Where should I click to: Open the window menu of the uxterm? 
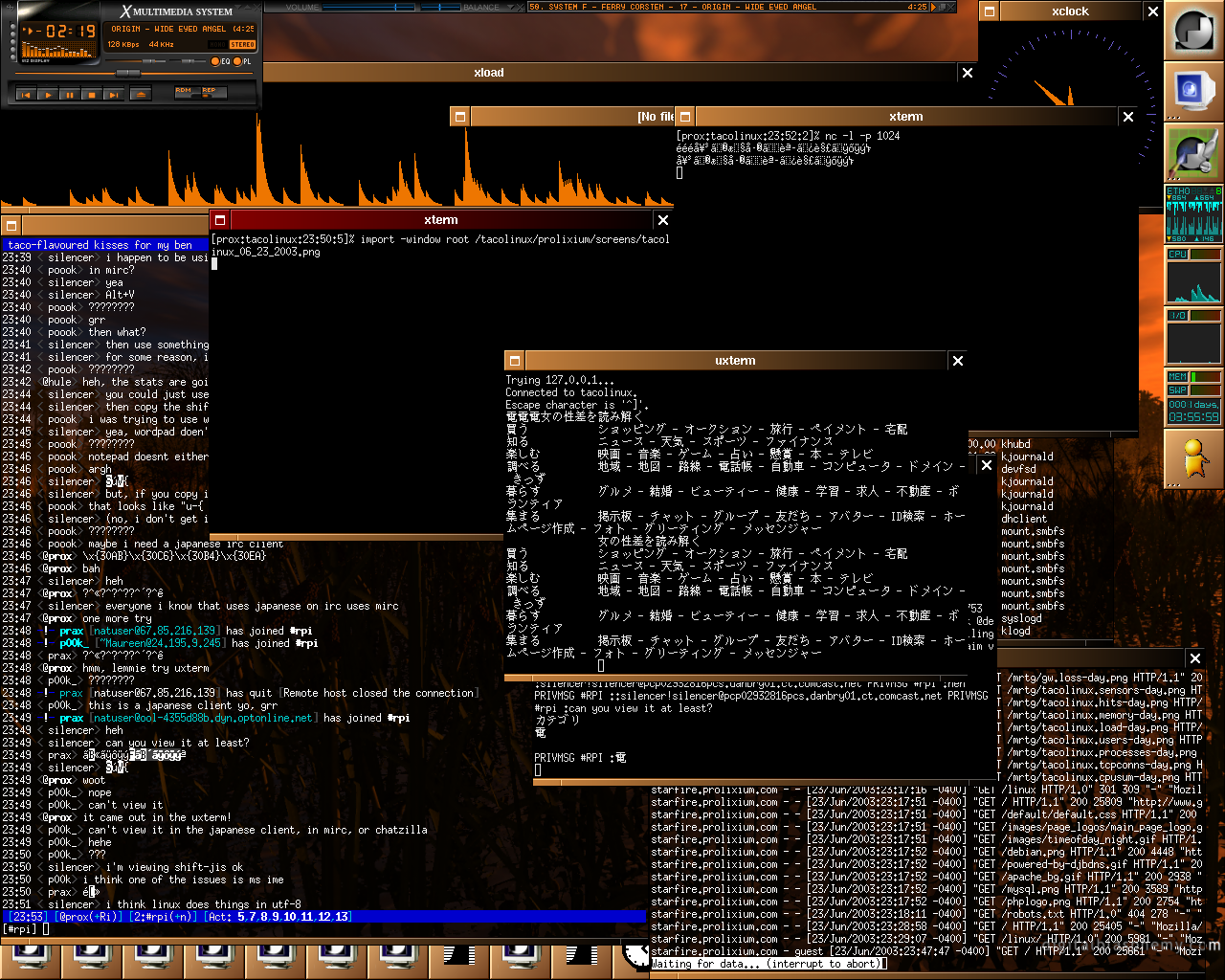point(515,361)
